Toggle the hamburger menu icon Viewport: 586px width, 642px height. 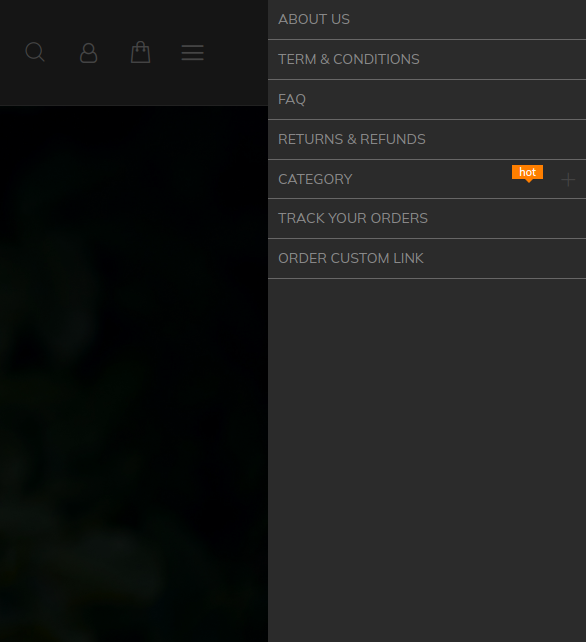click(192, 53)
